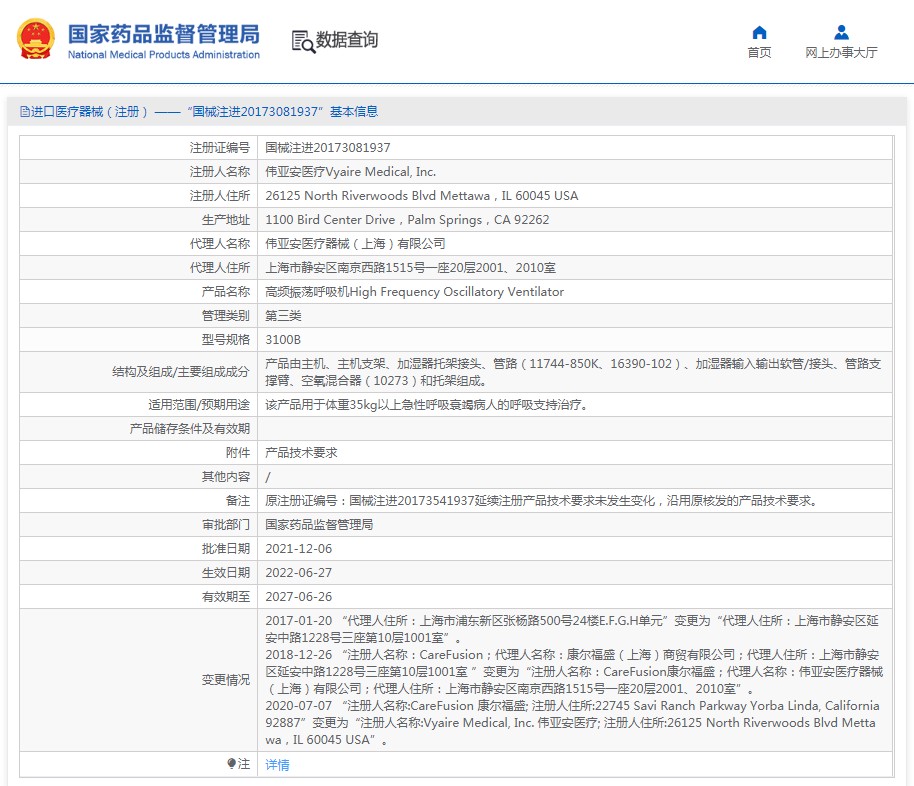This screenshot has width=914, height=786.
Task: Click the 网上办事大厅 person icon
Action: pyautogui.click(x=841, y=32)
